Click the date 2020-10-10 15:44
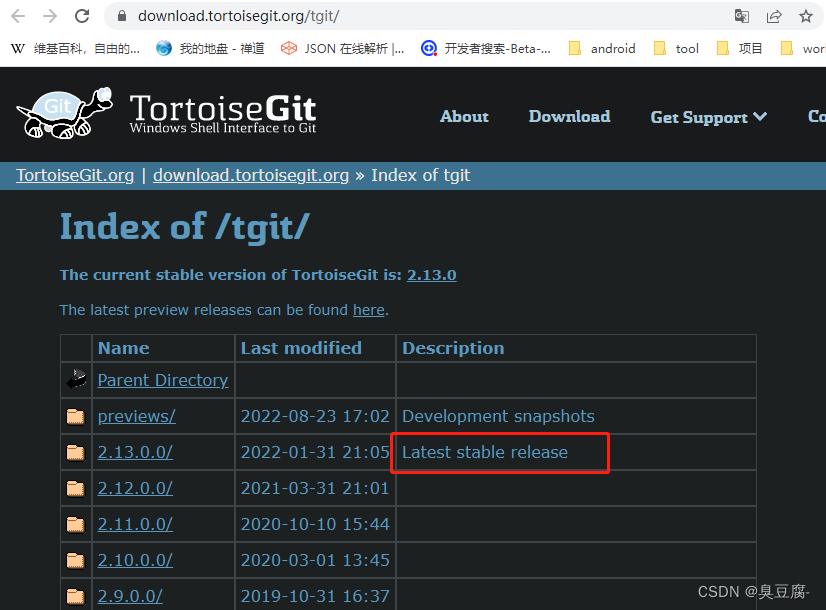Screen dimensions: 826x610 315,524
